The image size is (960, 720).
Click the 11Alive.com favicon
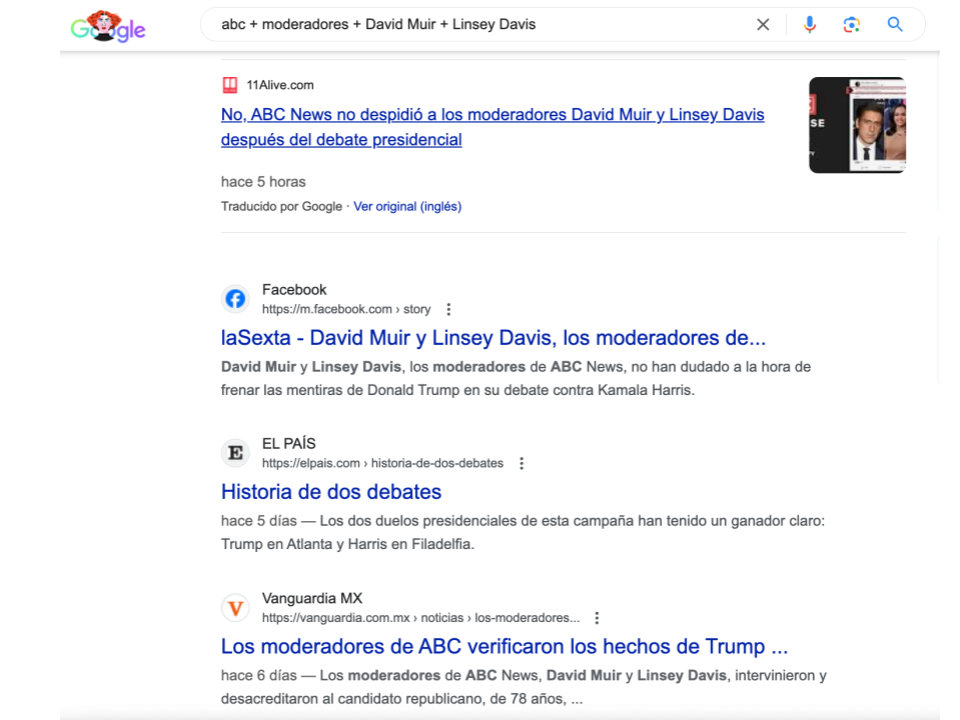230,85
